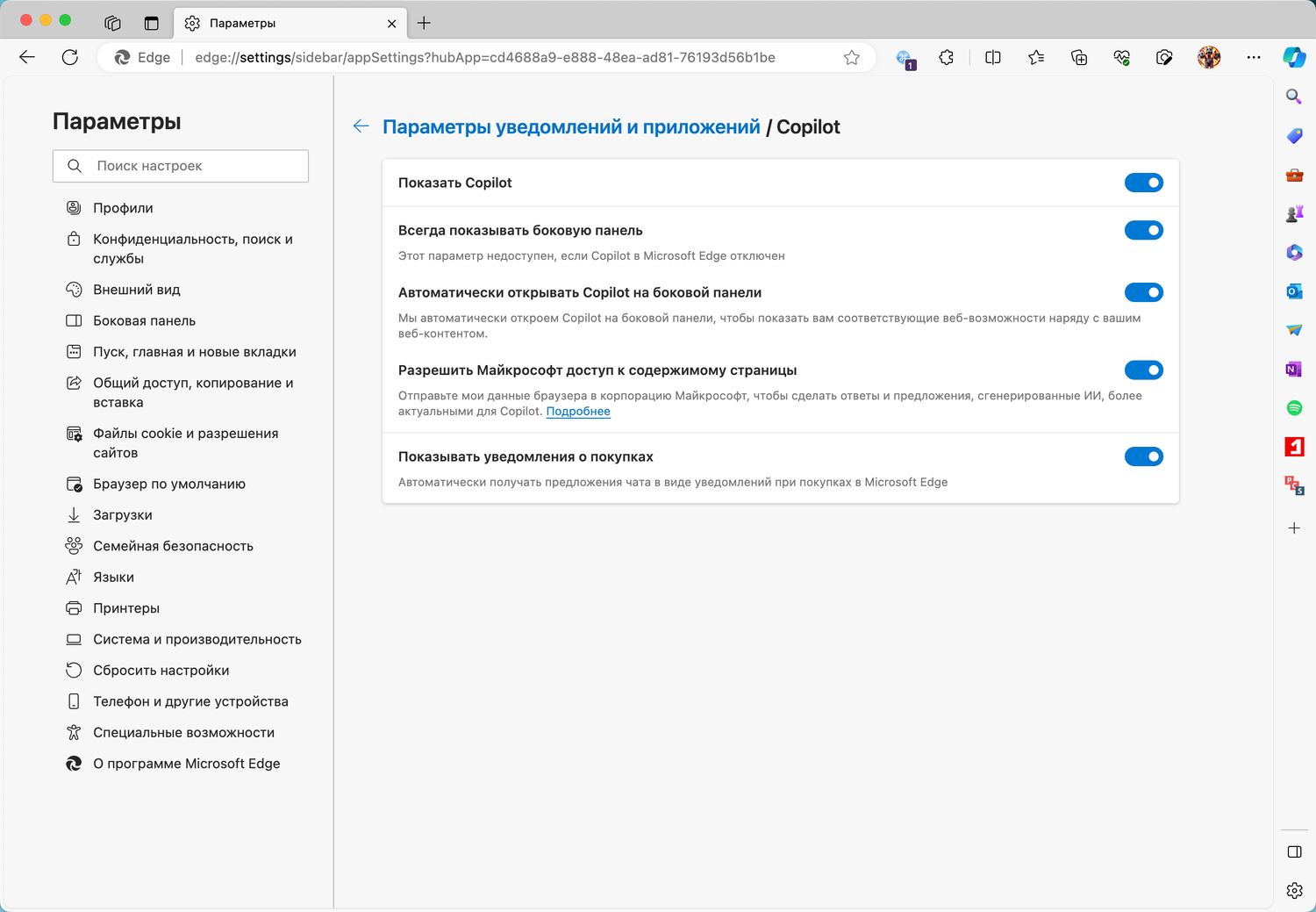Open OneNote in the sidebar
This screenshot has width=1316, height=912.
point(1294,369)
